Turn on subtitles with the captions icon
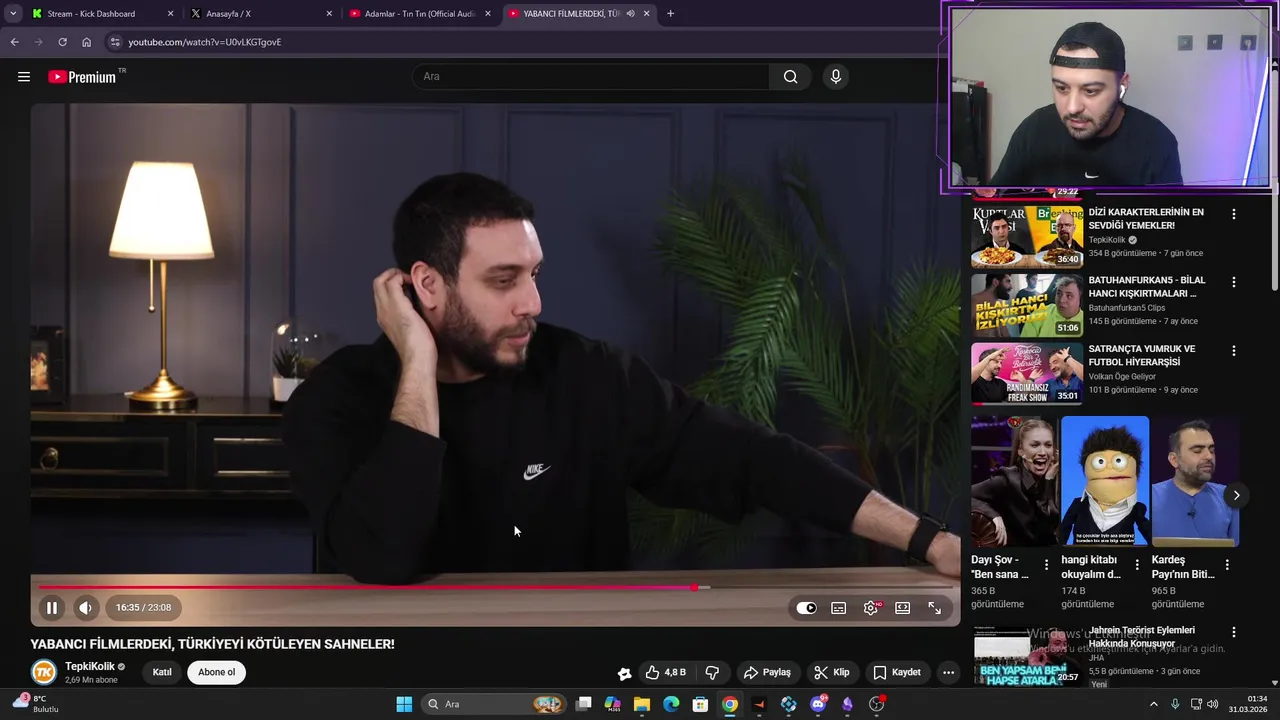The width and height of the screenshot is (1280, 720). tap(839, 608)
